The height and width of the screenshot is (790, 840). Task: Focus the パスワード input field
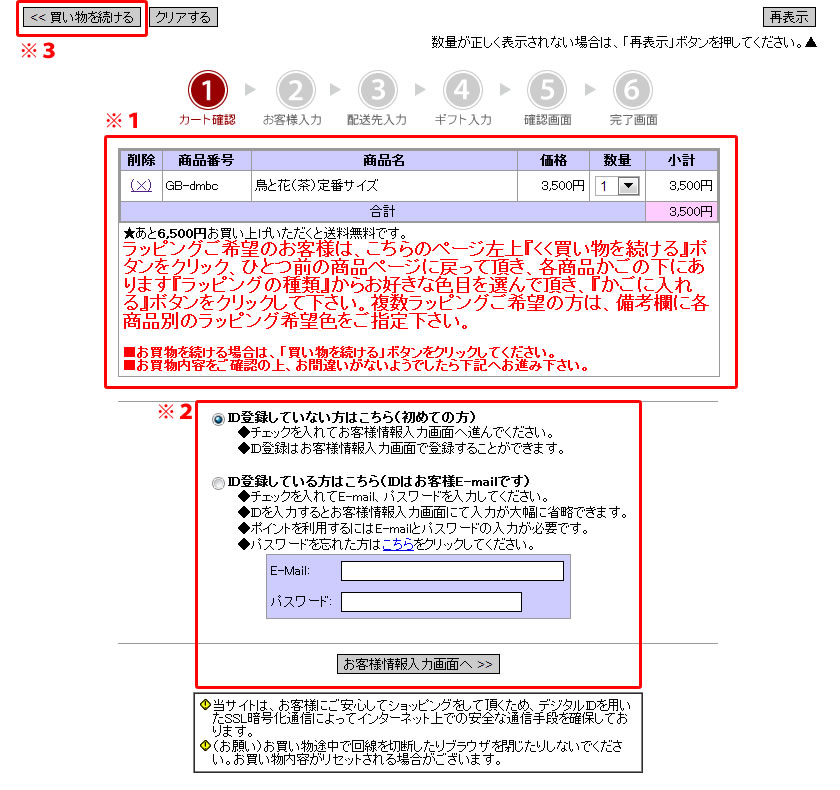(x=431, y=602)
